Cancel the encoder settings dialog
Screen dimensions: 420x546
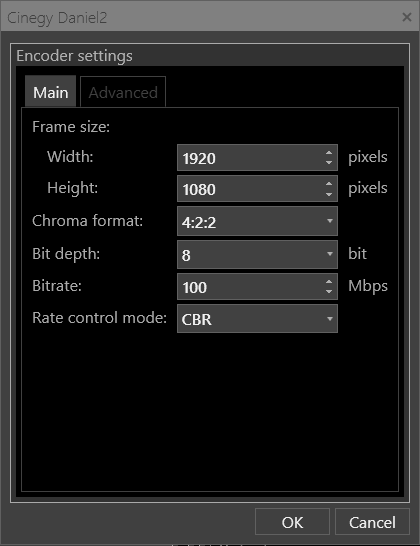[372, 522]
